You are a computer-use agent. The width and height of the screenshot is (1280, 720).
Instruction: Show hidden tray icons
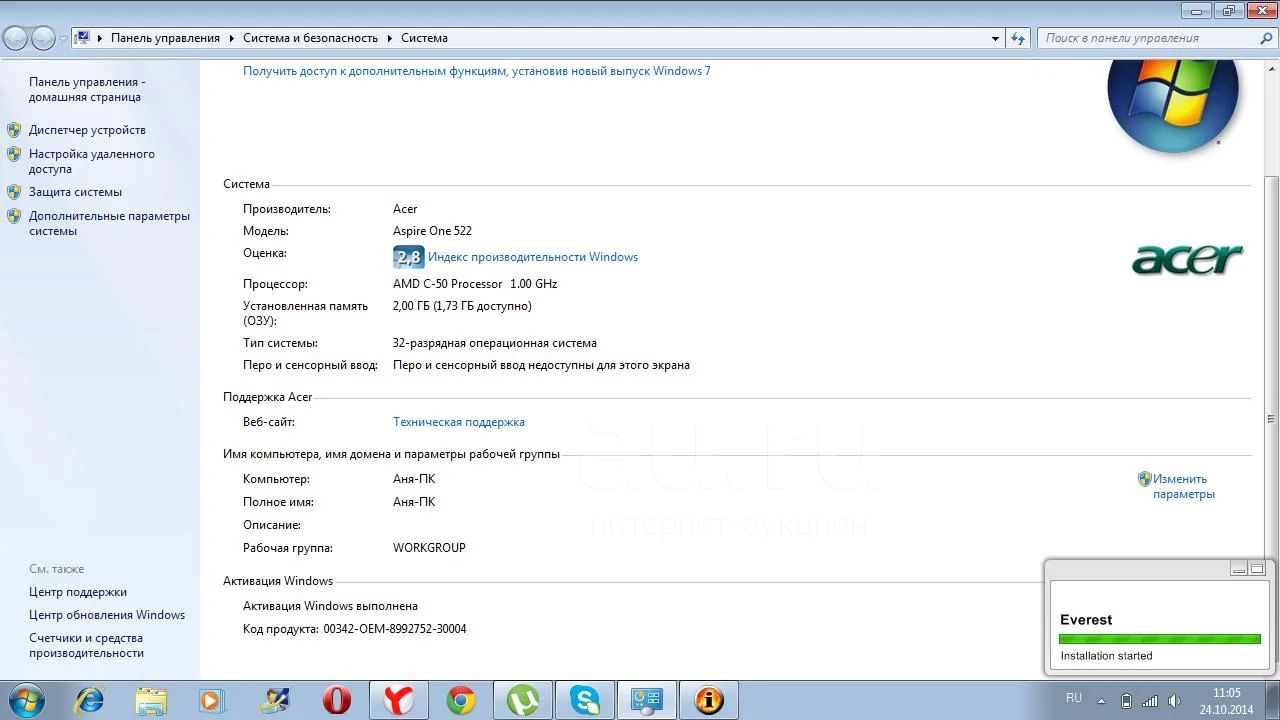1102,701
